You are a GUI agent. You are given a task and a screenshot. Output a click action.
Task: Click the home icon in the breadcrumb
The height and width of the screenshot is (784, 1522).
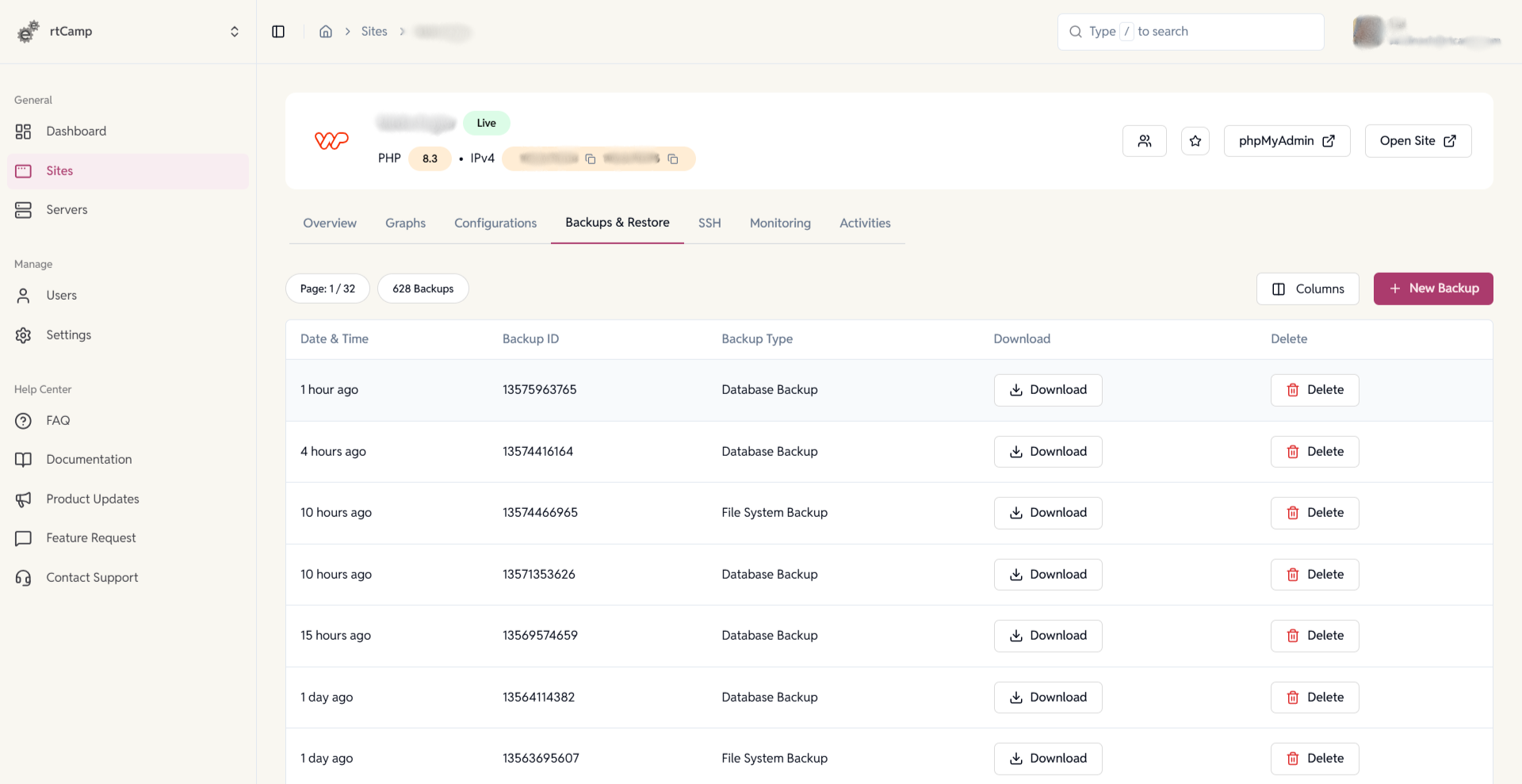point(325,31)
